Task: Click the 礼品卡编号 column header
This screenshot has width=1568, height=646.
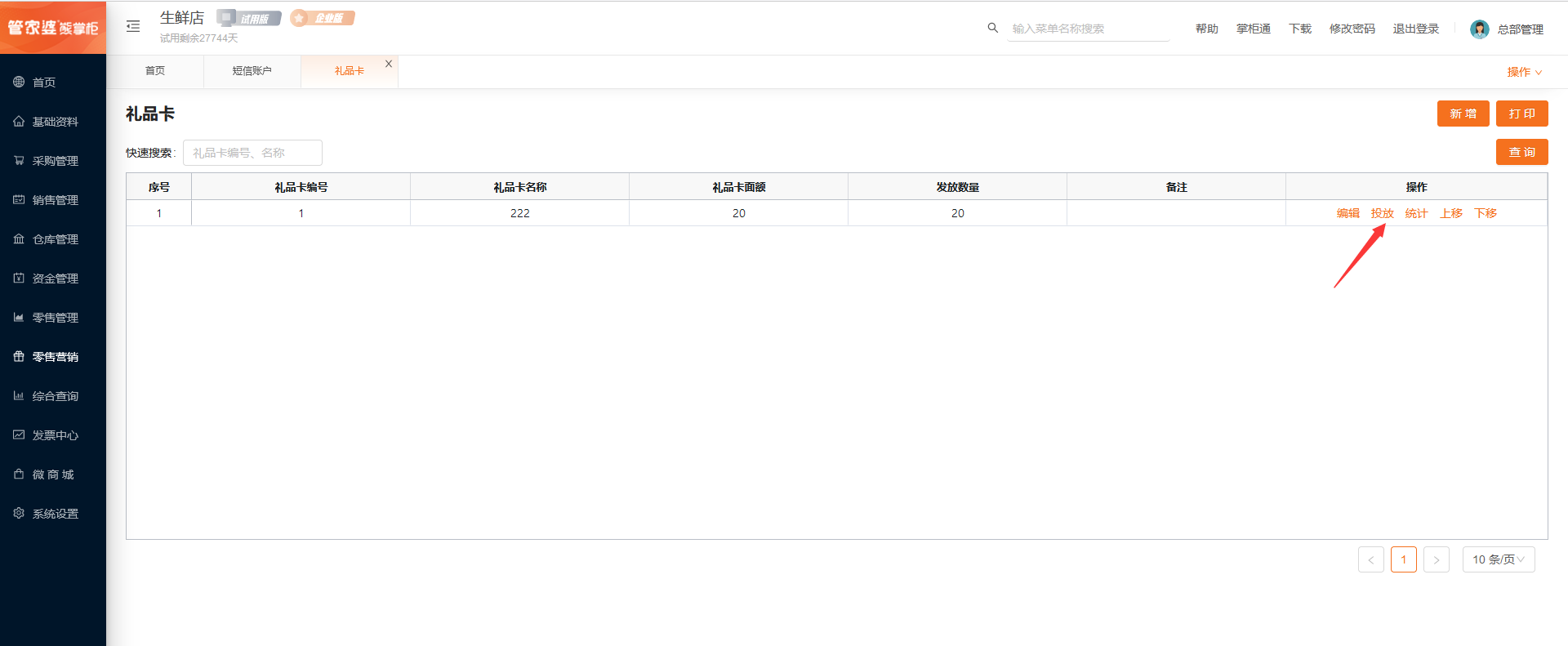Action: tap(301, 187)
